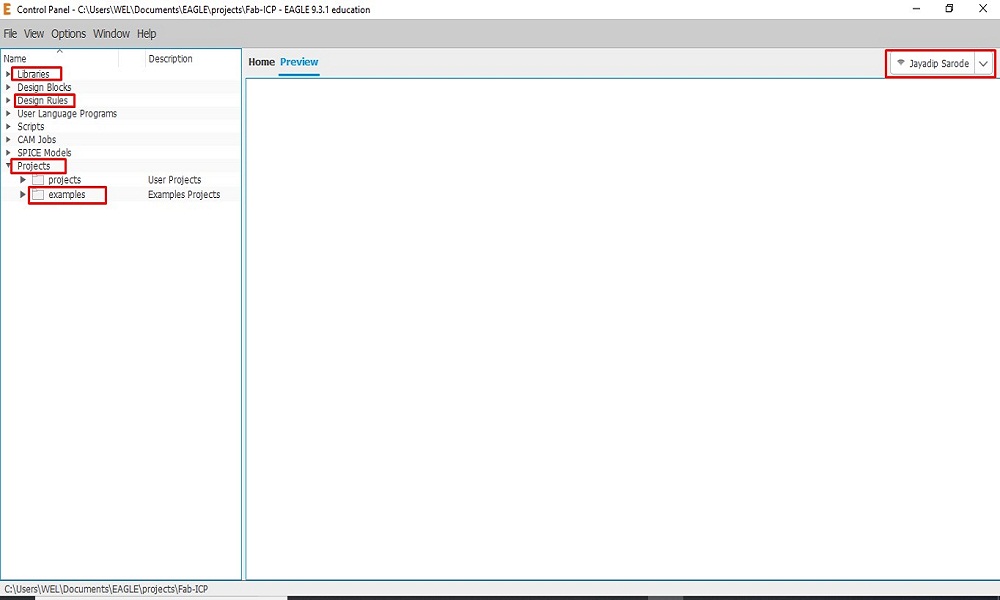This screenshot has height=600, width=1000.
Task: Click the EAGLE application logo icon
Action: [x=7, y=9]
